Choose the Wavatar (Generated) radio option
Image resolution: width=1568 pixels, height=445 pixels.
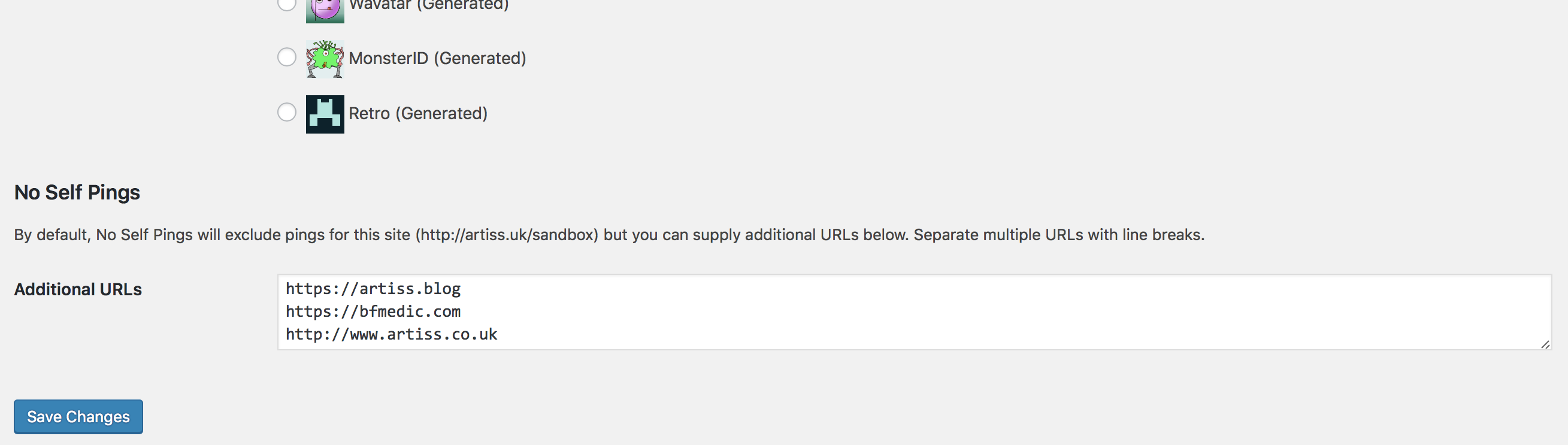coord(287,4)
